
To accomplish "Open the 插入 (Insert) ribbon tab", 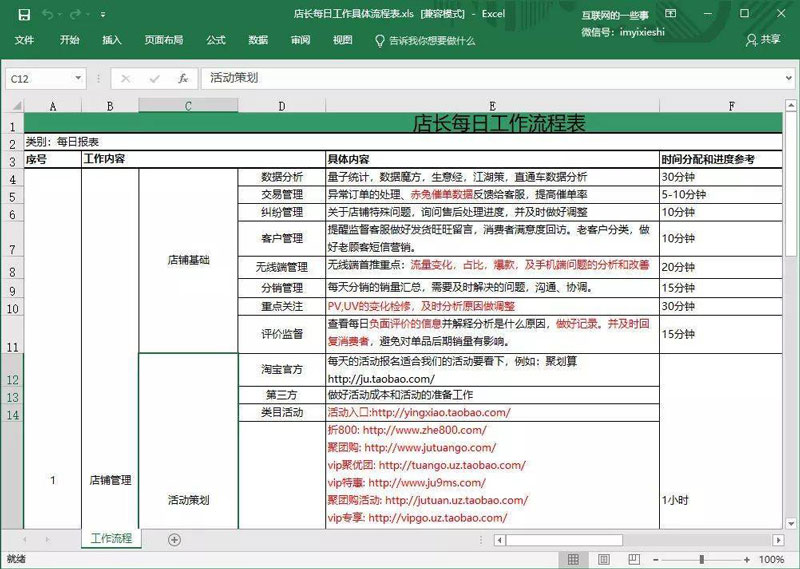I will click(x=112, y=40).
